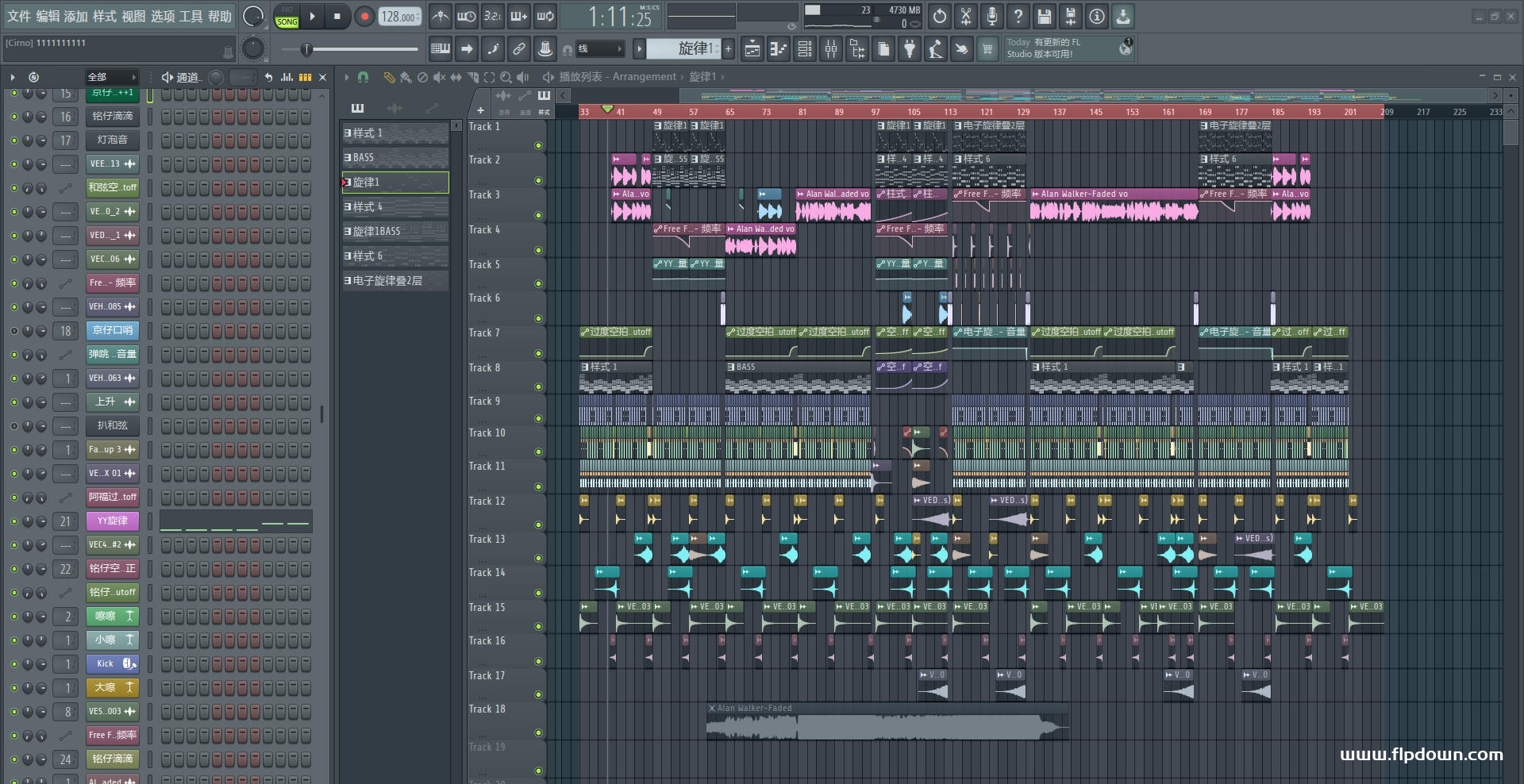This screenshot has width=1524, height=784.
Task: Click the save project icon
Action: (1044, 16)
